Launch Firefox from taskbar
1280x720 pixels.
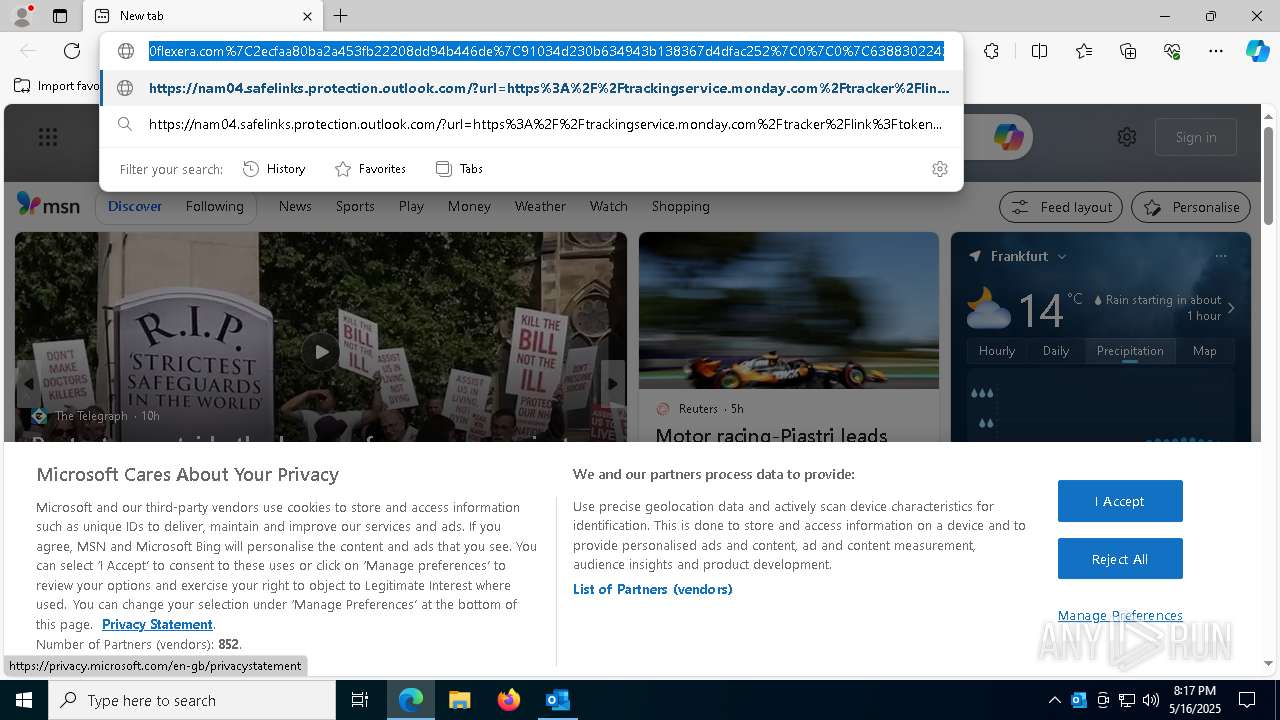click(509, 700)
